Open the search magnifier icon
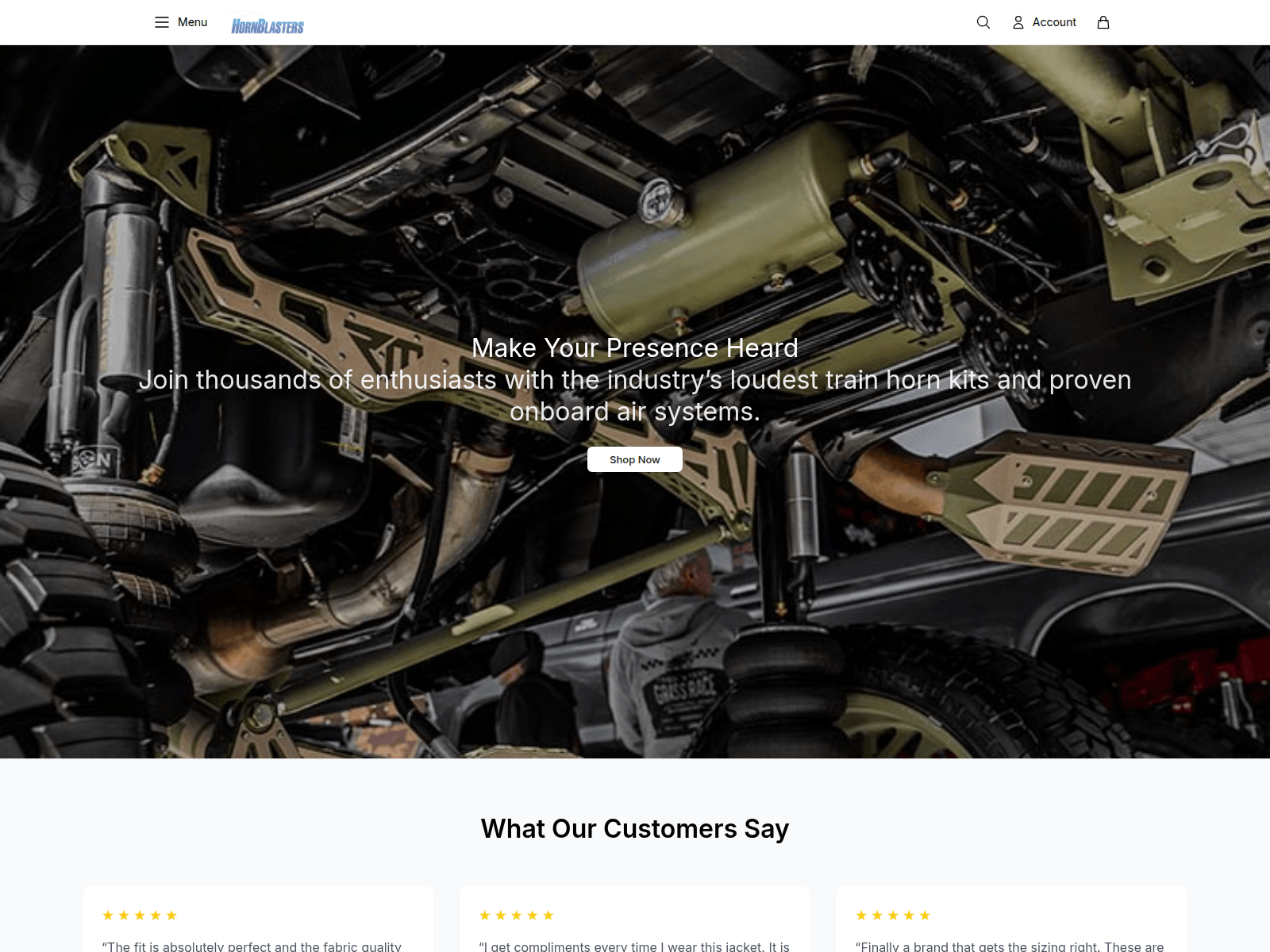Screen dimensions: 1270x952 [x=983, y=22]
